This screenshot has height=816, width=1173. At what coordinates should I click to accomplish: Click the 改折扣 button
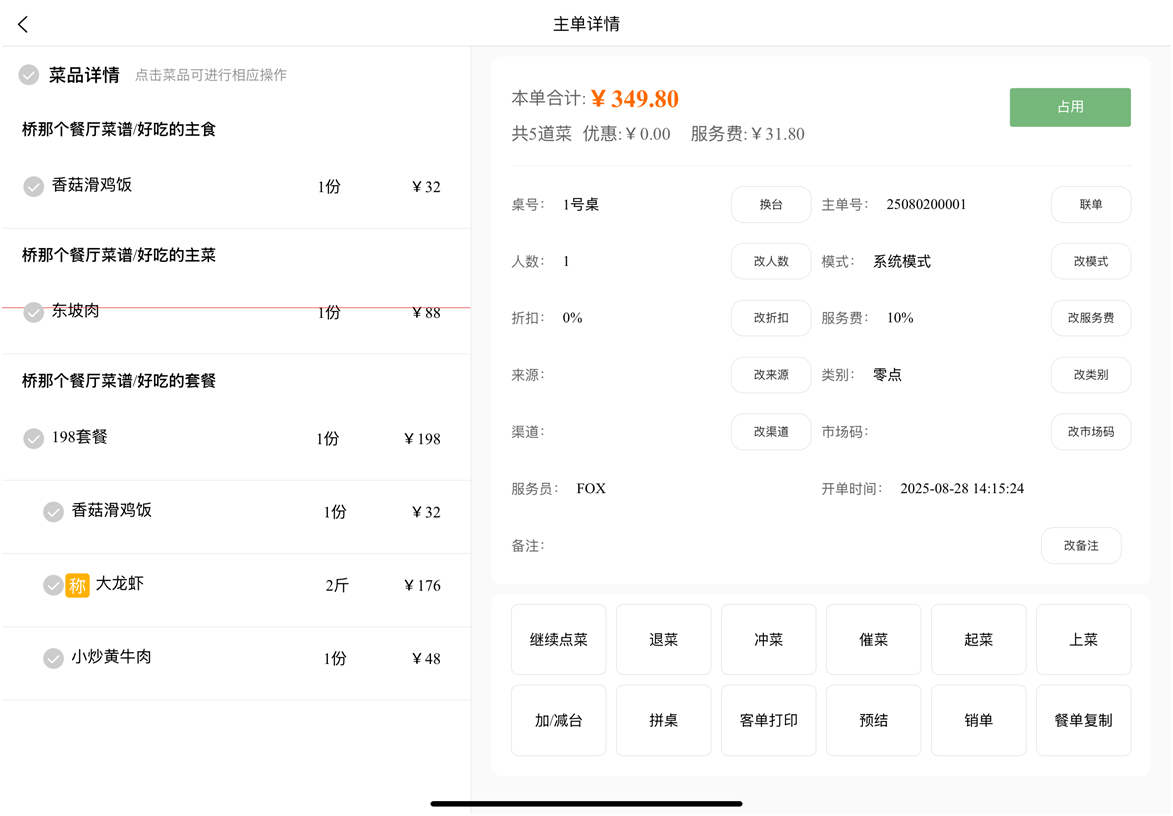[x=770, y=318]
